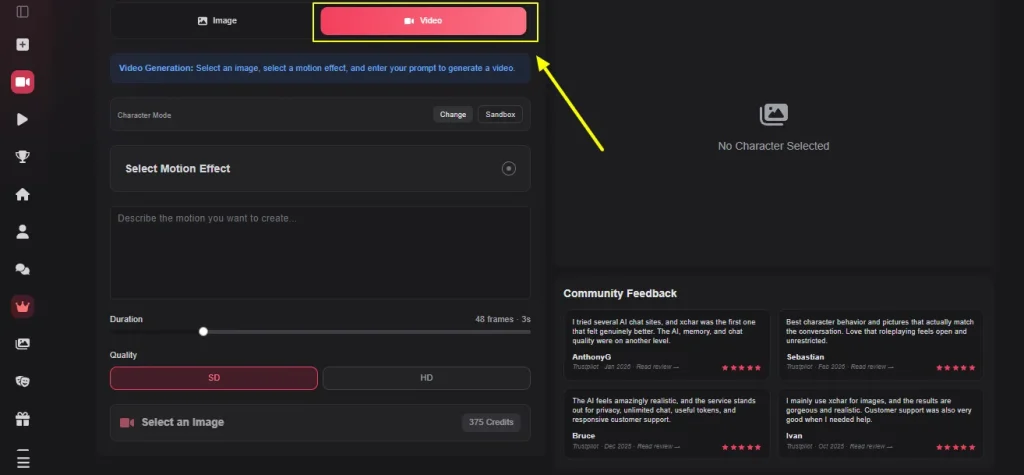The image size is (1024, 475).
Task: Click the star rating on Sebastian's review
Action: [955, 368]
